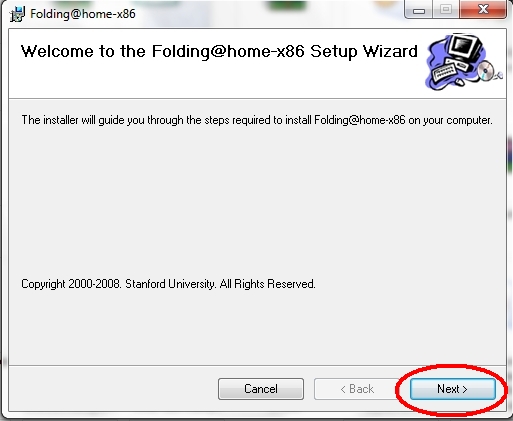Close the Folding@home-x86 setup window
Screen dimensions: 513x421
pos(482,9)
